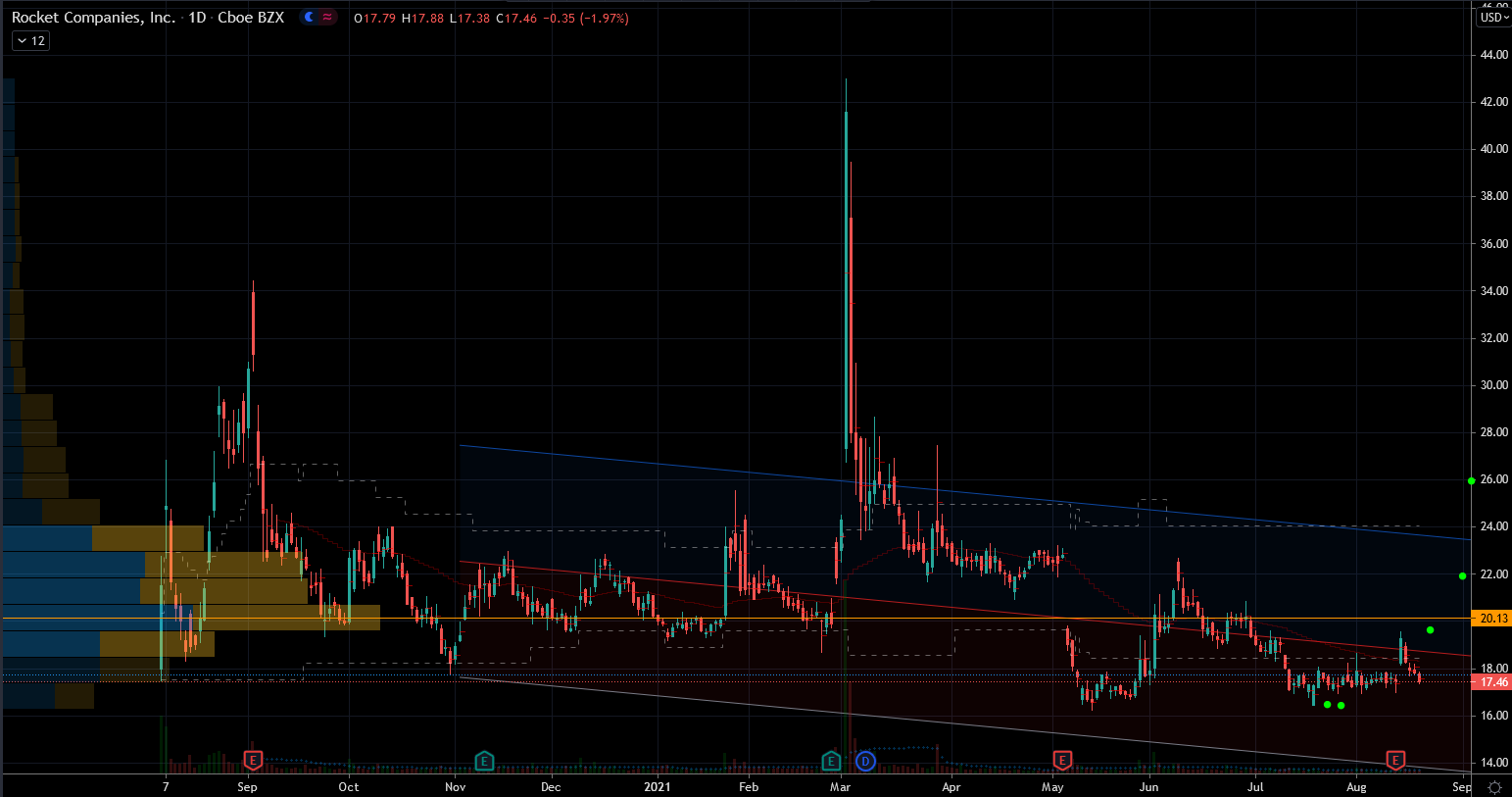Click the 16.00 price axis label

(1494, 716)
